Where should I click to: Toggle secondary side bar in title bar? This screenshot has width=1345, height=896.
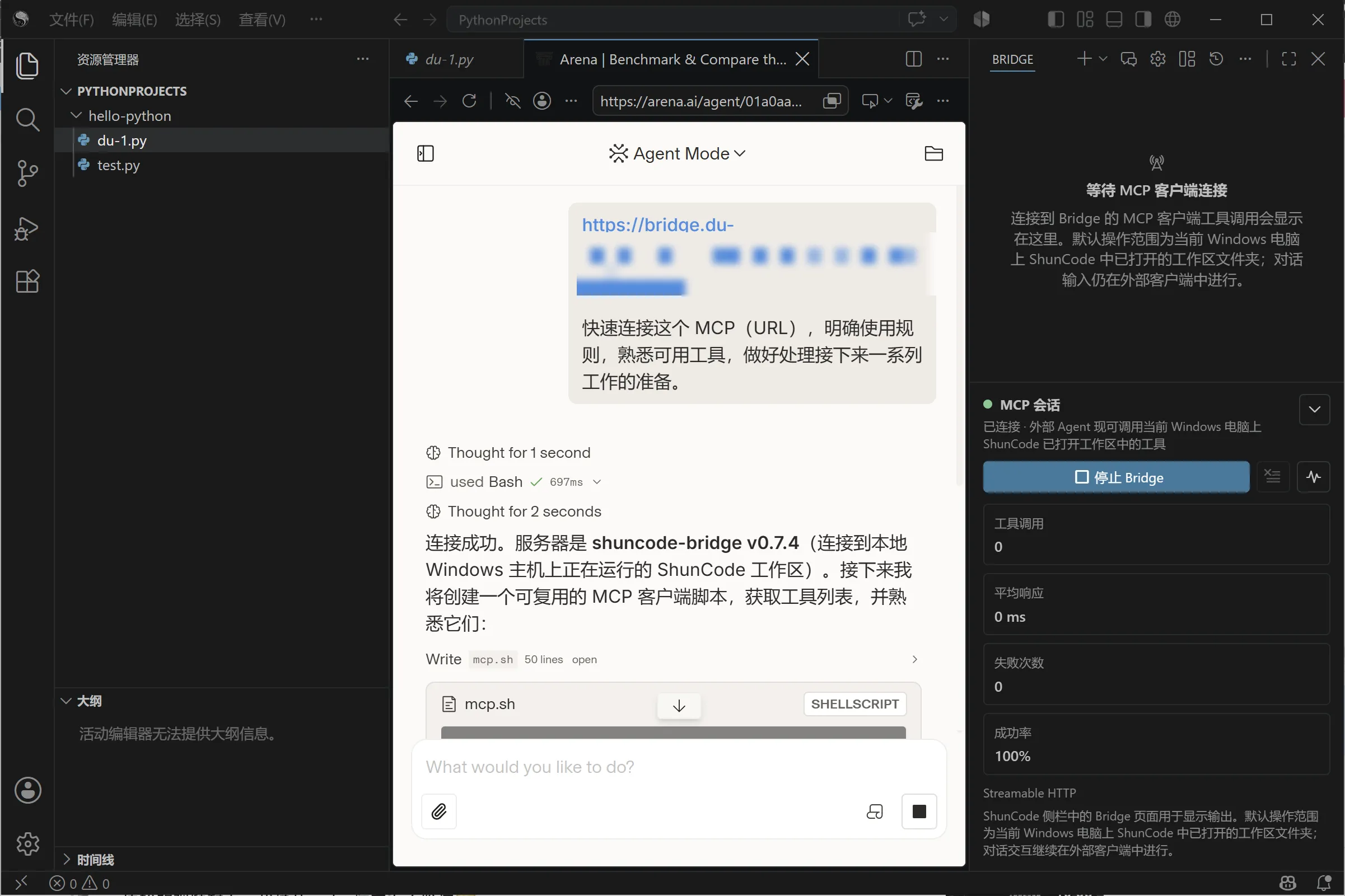pyautogui.click(x=1143, y=20)
